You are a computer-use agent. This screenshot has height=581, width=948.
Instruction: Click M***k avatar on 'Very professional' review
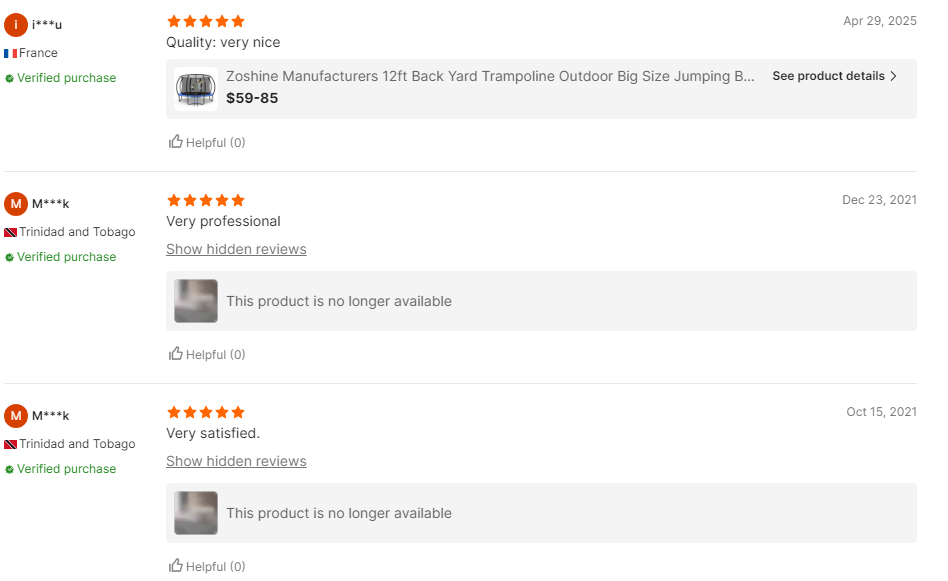coord(16,204)
